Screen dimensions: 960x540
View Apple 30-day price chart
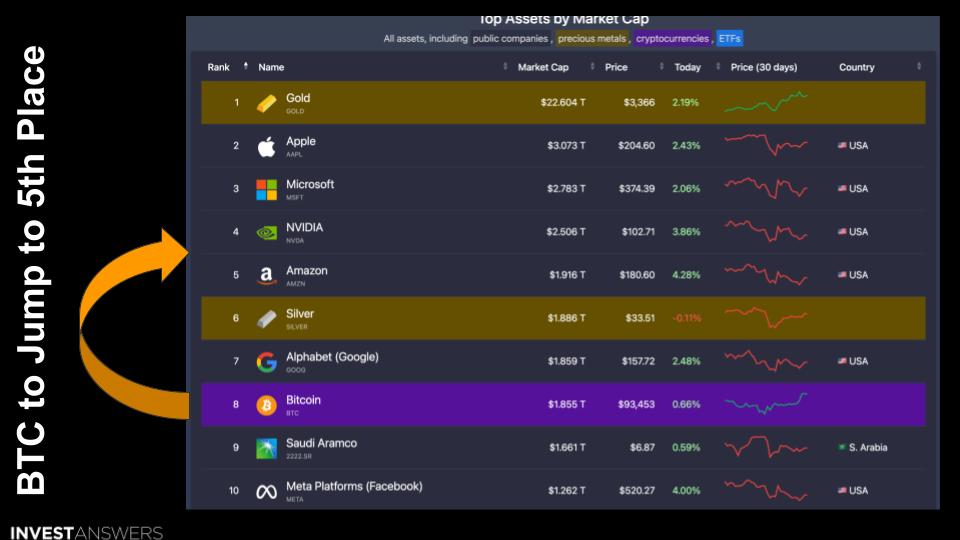pos(765,144)
